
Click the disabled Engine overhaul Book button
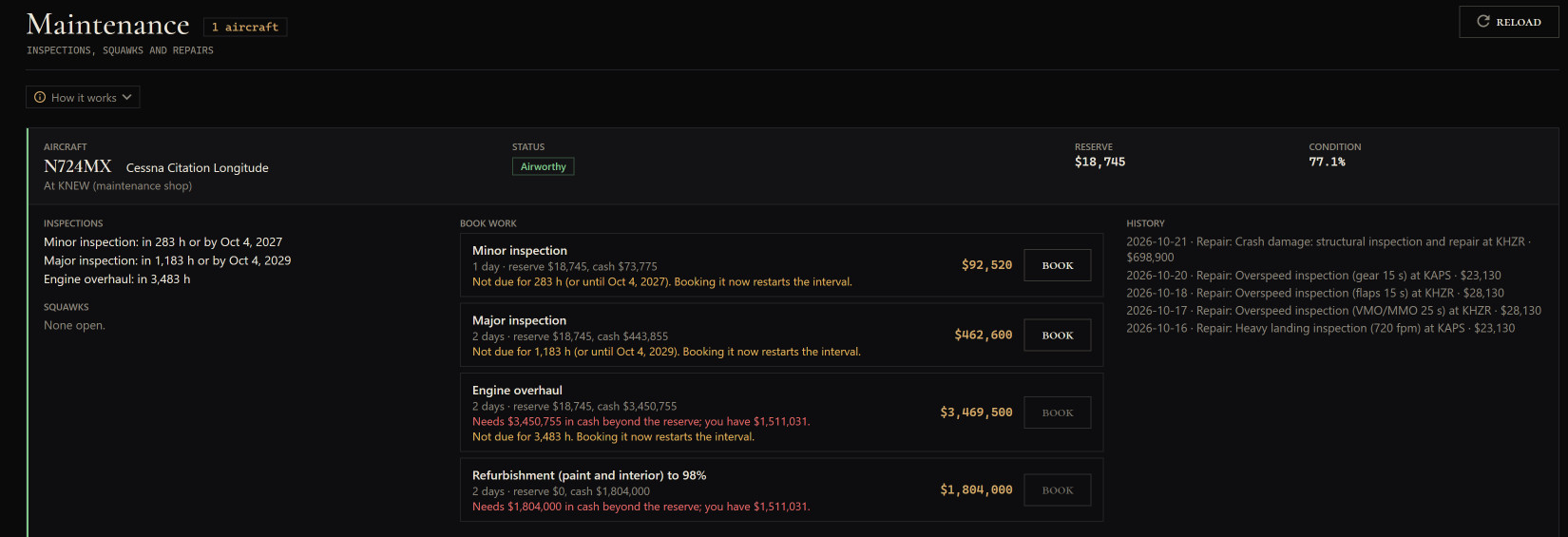[x=1058, y=412]
